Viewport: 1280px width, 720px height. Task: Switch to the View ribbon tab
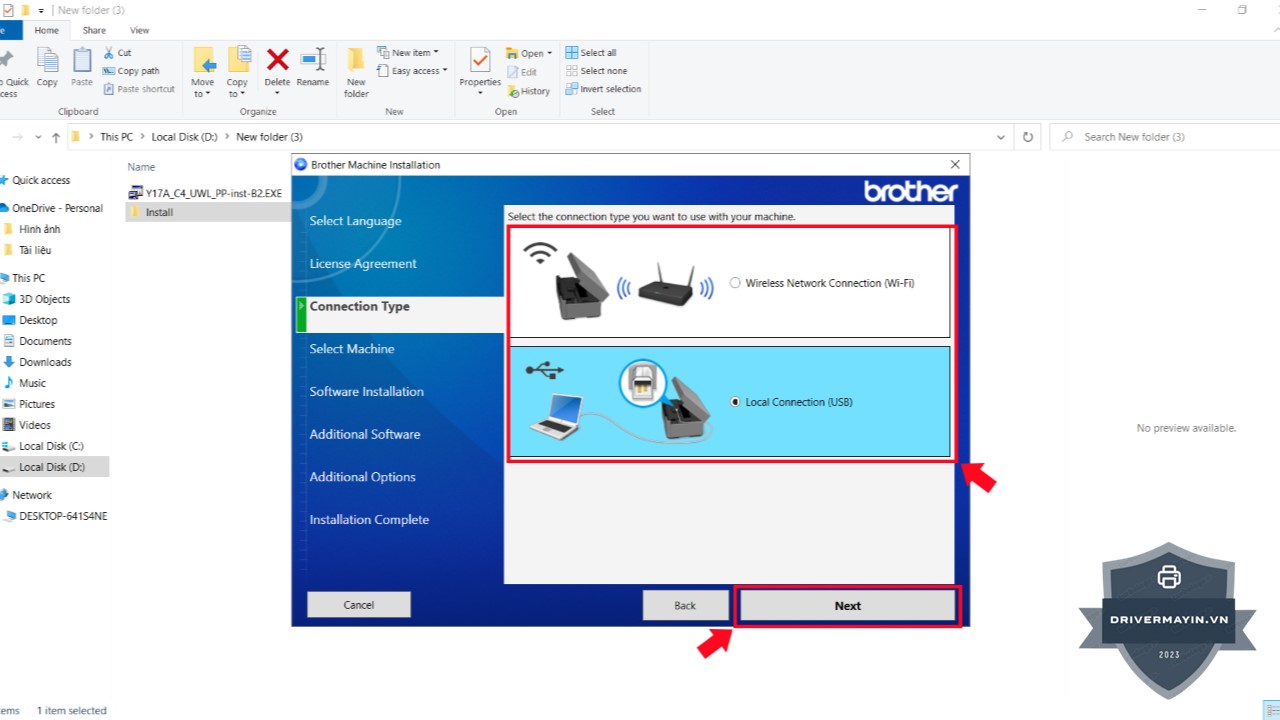(x=140, y=31)
